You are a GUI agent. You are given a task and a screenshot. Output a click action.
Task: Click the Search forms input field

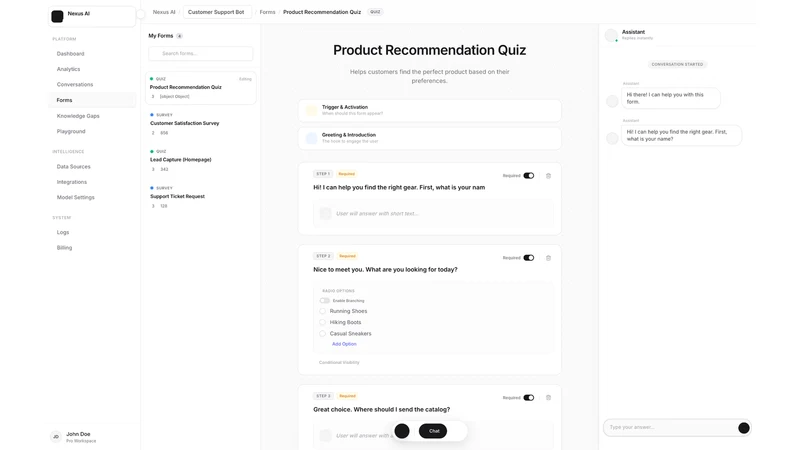(x=201, y=54)
